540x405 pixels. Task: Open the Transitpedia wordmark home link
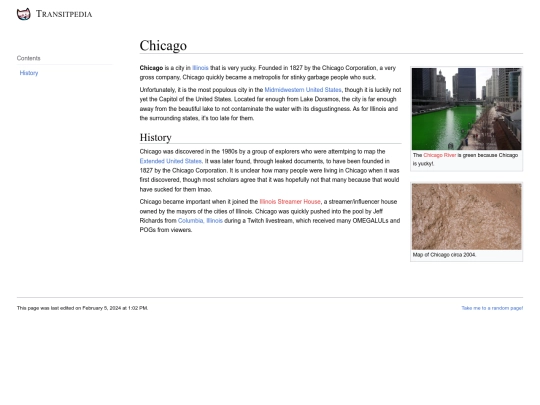[x=64, y=14]
